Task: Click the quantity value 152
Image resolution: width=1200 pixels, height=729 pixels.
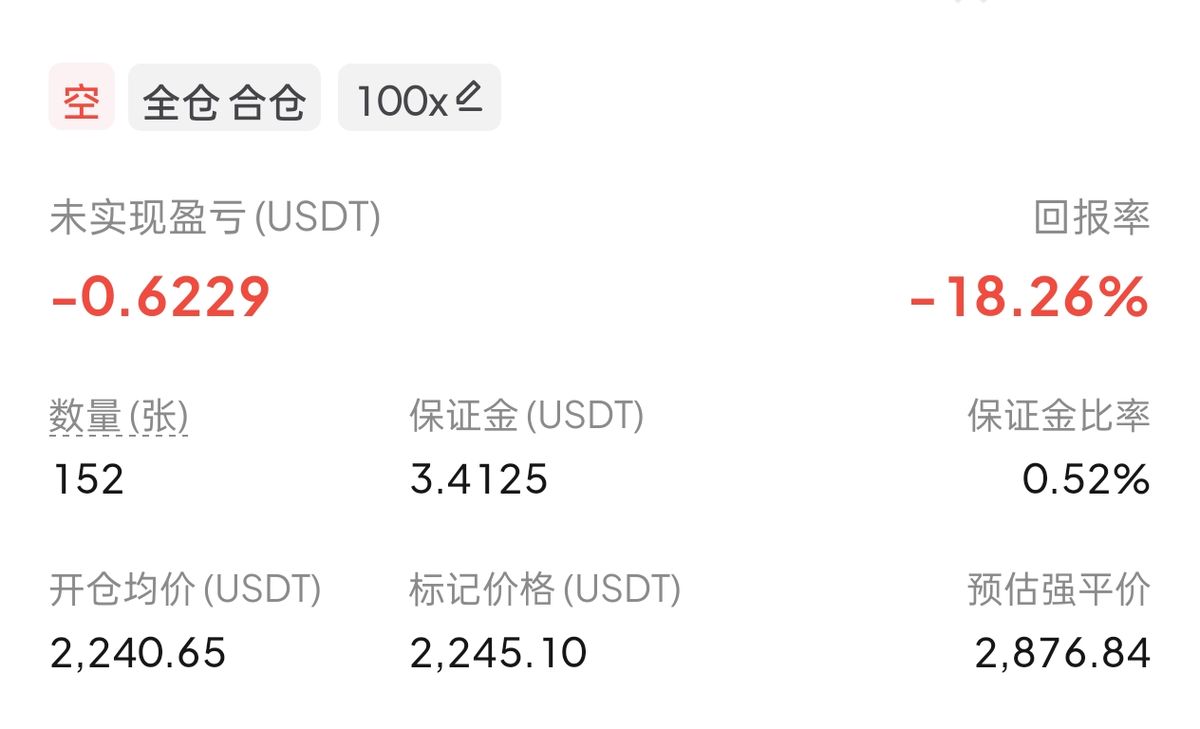Action: pos(87,480)
